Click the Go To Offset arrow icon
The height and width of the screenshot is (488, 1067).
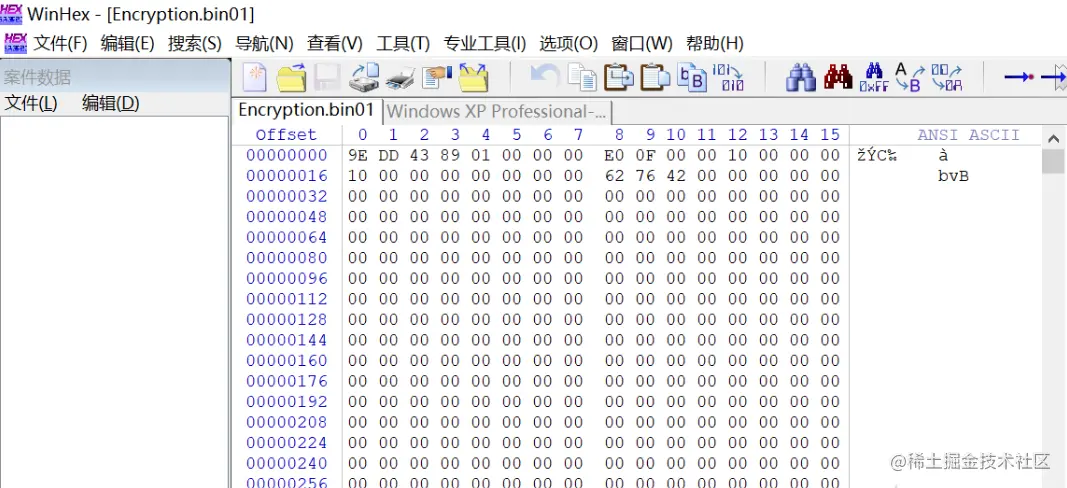click(x=1019, y=77)
